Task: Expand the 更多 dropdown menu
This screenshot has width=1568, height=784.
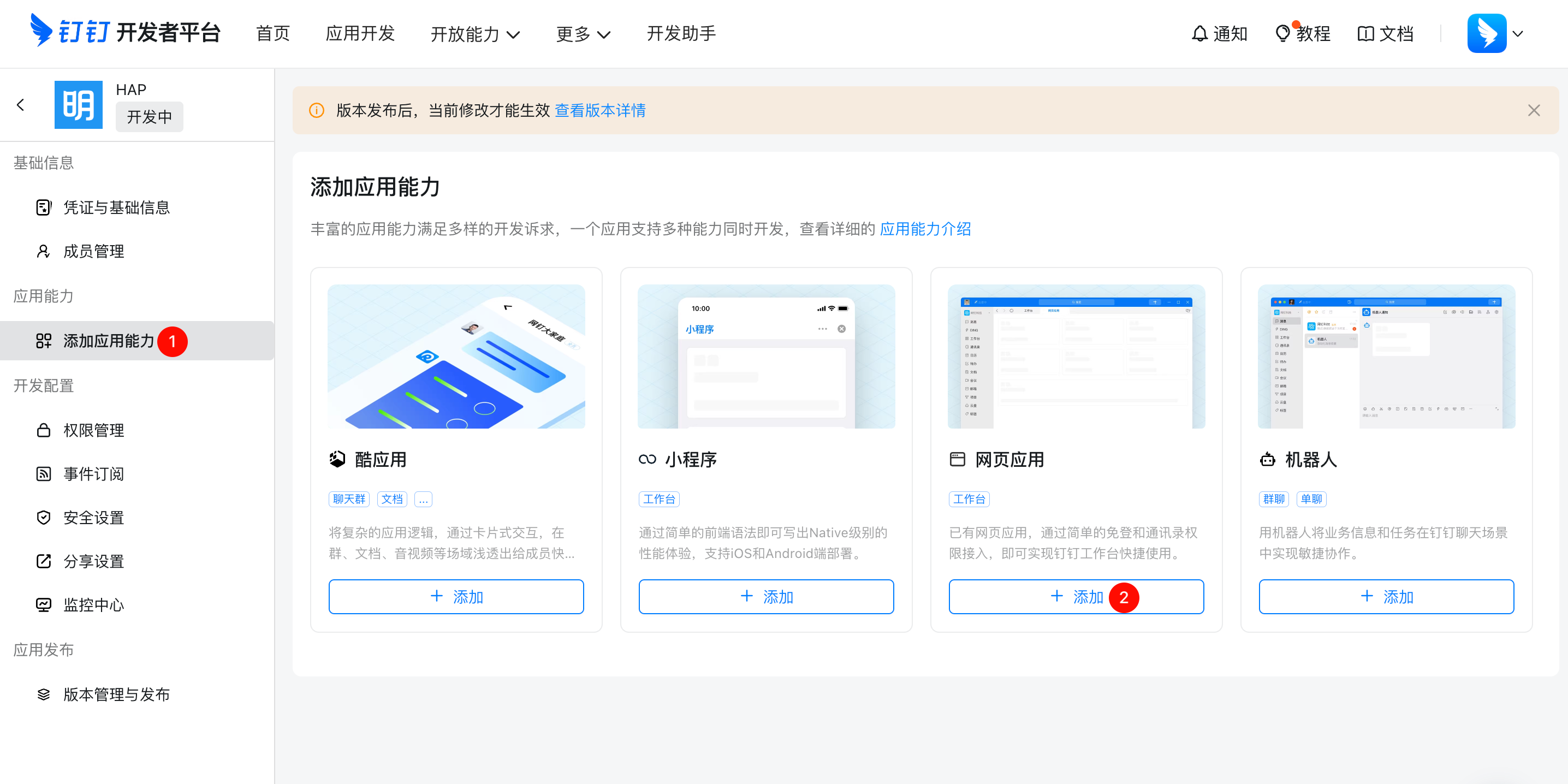Action: coord(583,34)
